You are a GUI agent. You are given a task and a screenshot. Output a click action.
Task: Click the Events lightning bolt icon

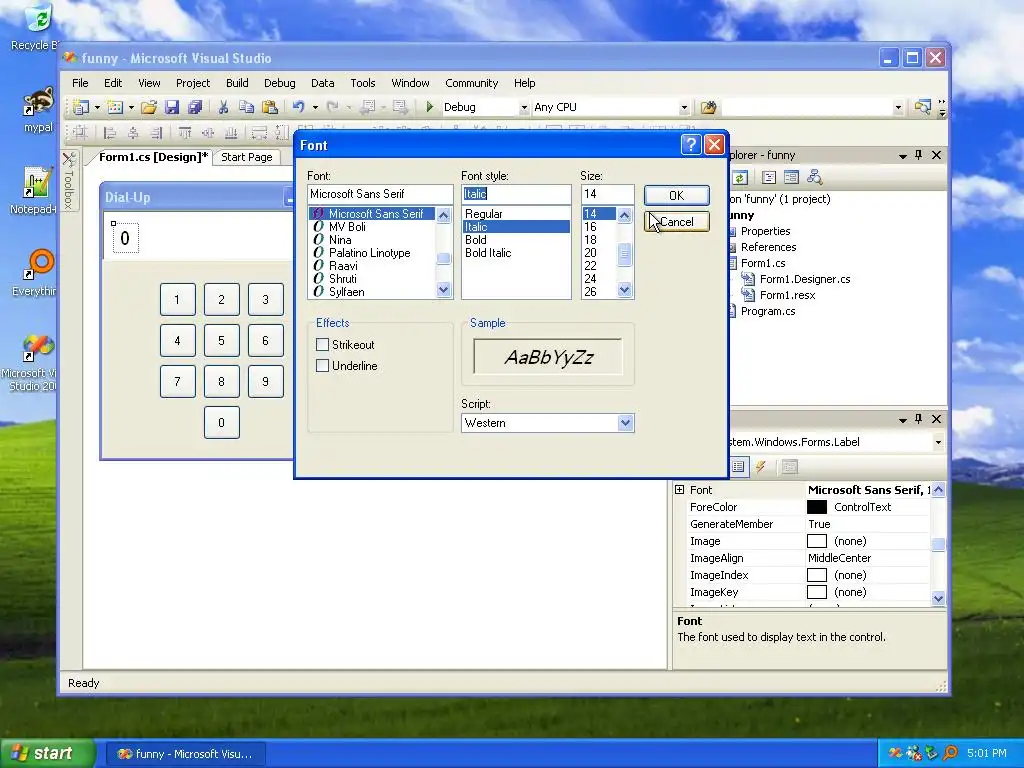pyautogui.click(x=761, y=467)
